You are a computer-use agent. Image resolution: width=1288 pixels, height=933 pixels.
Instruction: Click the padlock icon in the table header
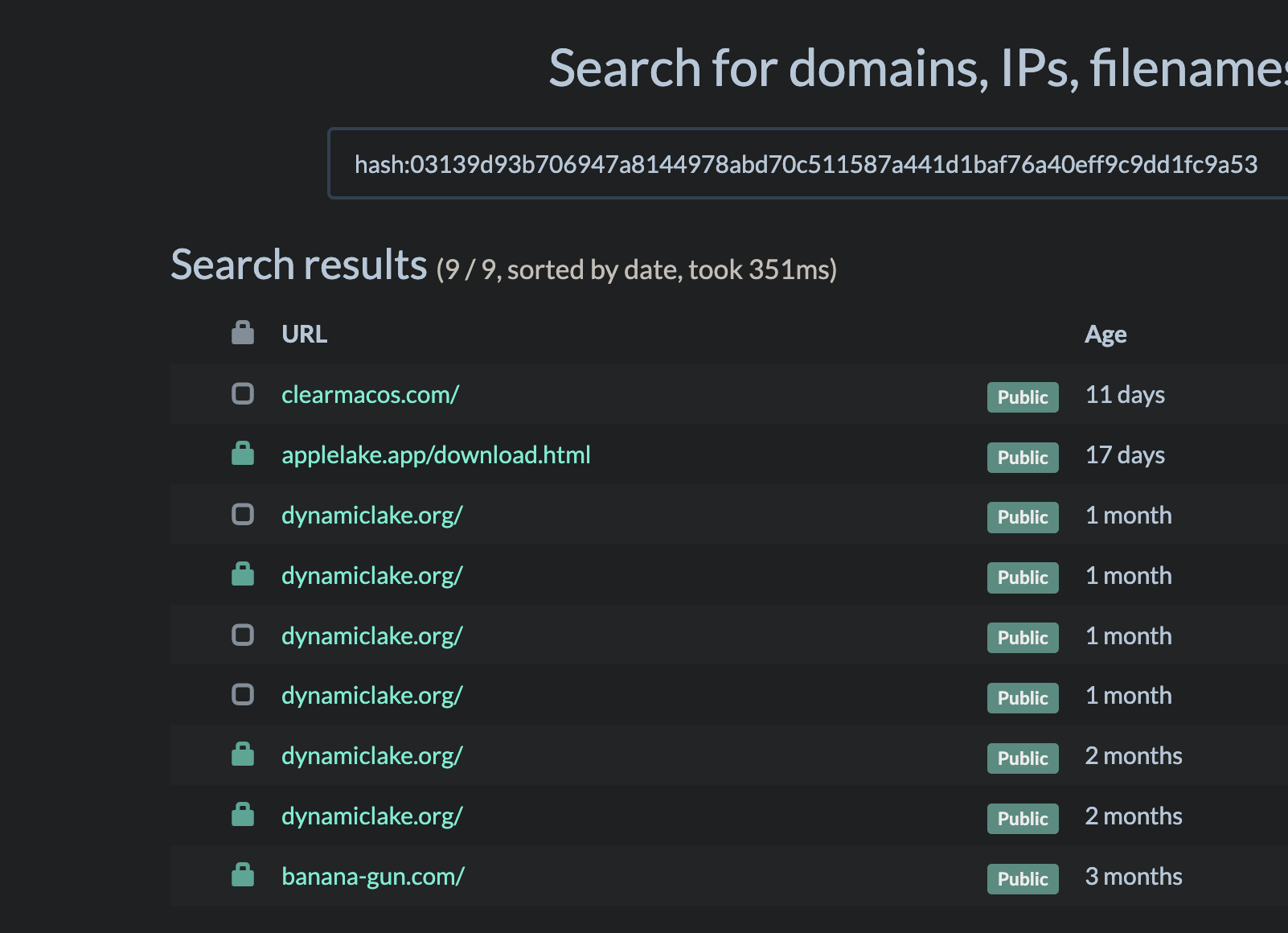242,332
